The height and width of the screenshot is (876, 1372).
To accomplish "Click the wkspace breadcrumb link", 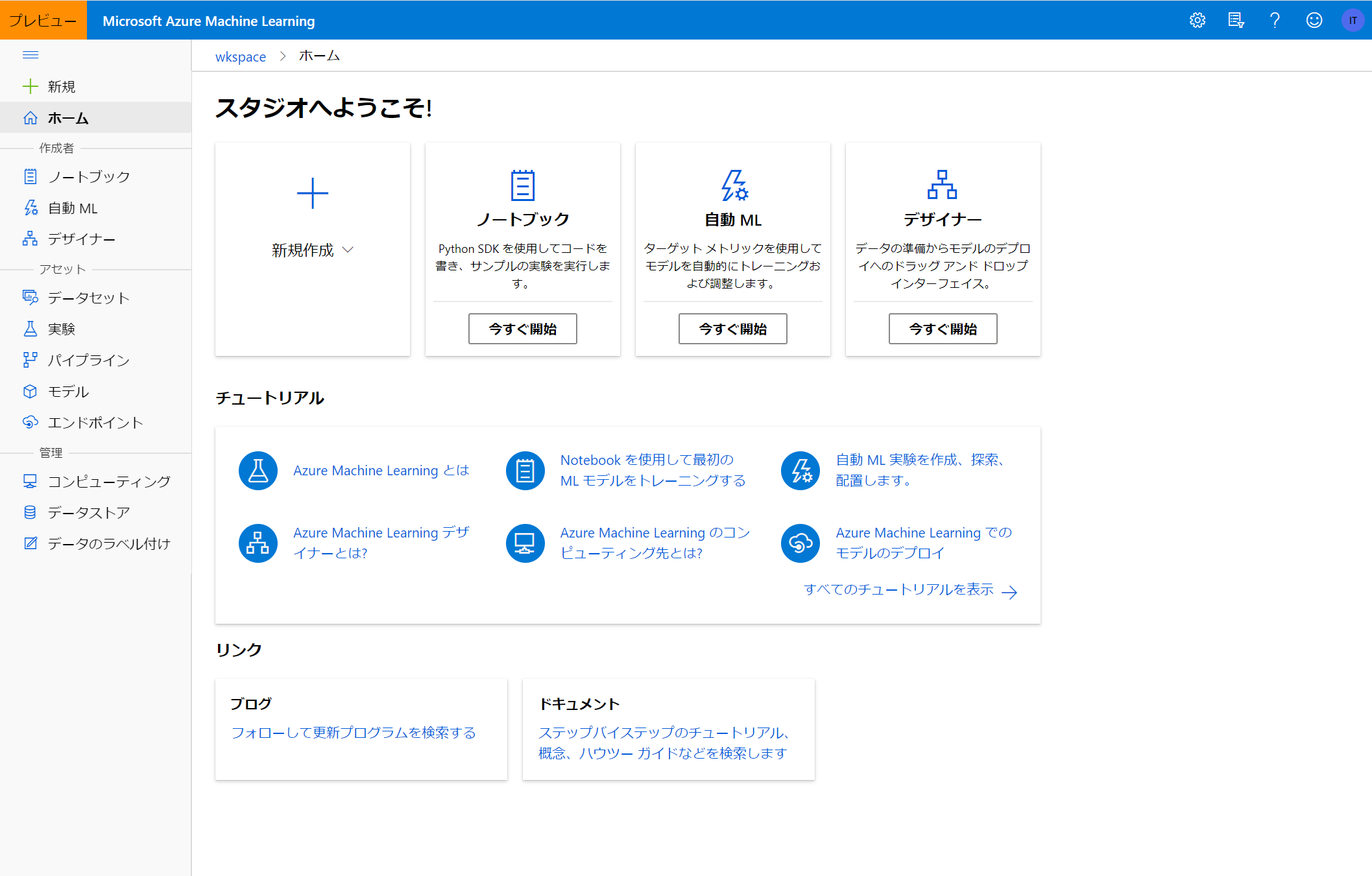I will (240, 56).
